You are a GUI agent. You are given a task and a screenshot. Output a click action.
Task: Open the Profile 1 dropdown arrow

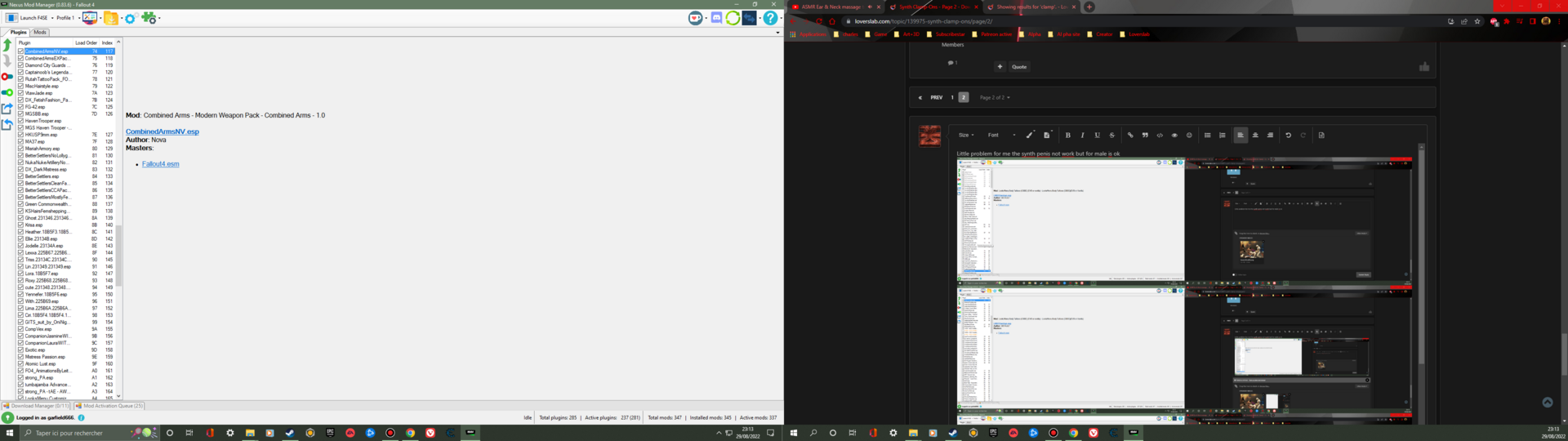click(x=78, y=18)
